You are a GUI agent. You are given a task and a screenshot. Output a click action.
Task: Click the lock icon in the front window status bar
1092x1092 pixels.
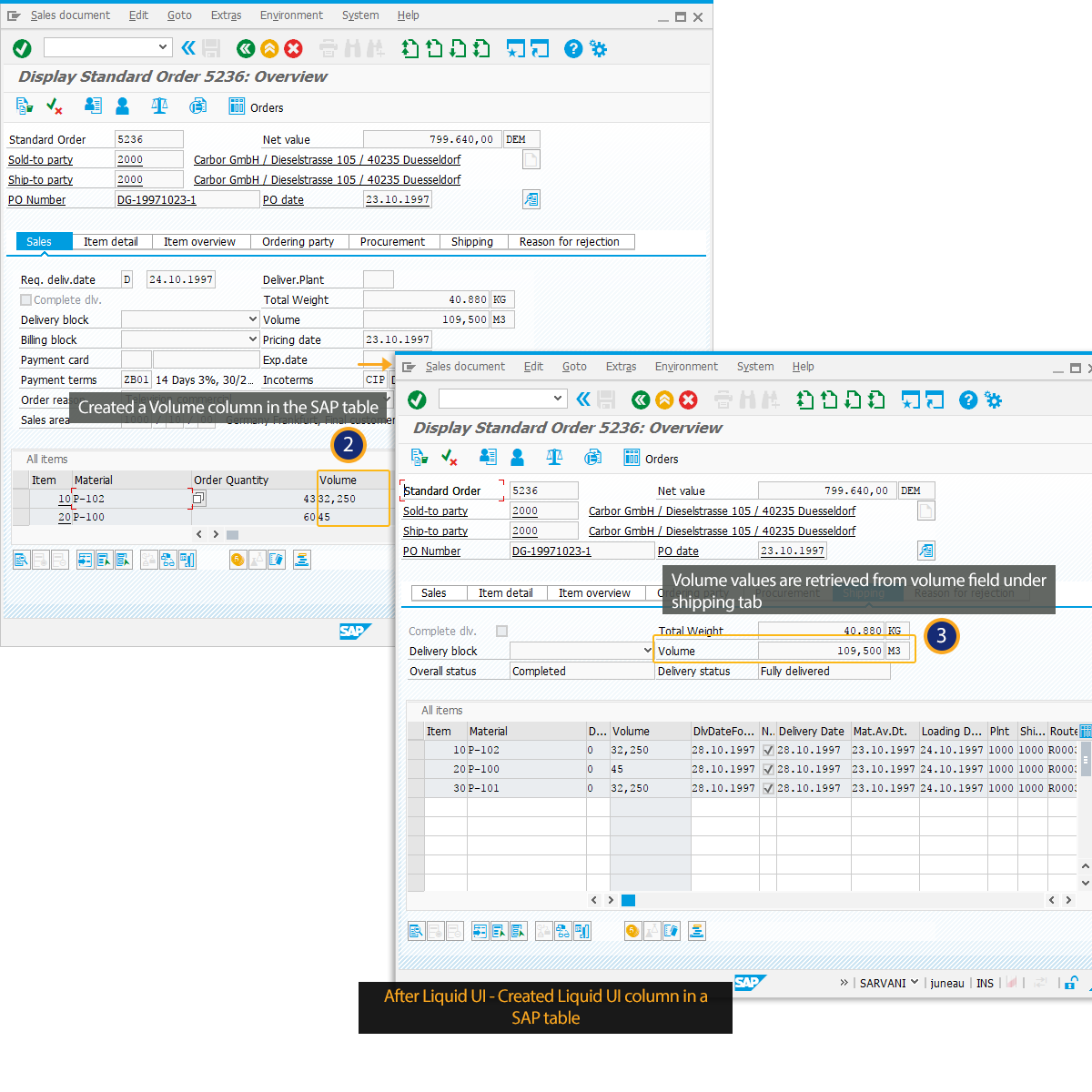(1071, 983)
